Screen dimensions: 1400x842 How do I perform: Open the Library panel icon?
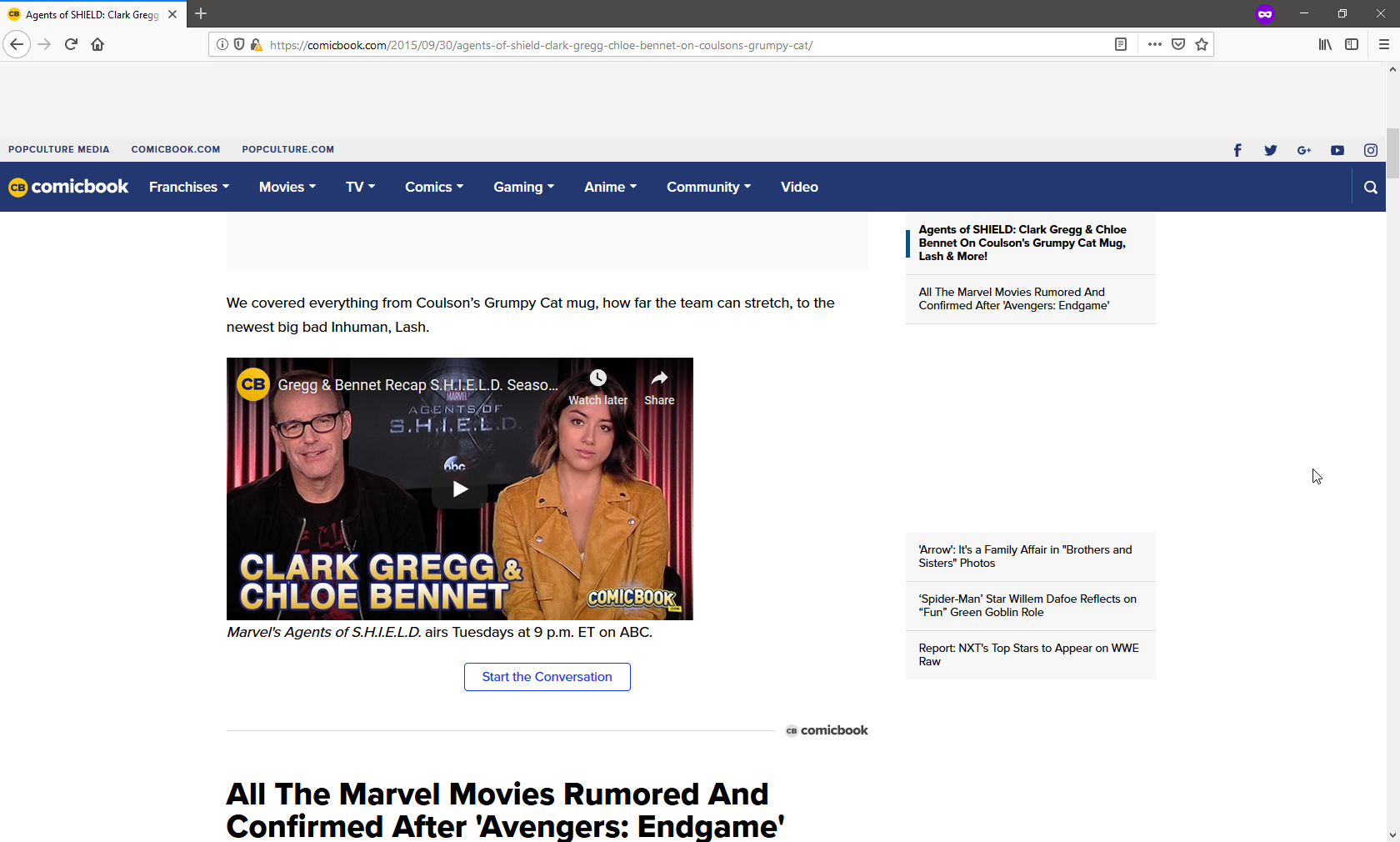click(1325, 44)
